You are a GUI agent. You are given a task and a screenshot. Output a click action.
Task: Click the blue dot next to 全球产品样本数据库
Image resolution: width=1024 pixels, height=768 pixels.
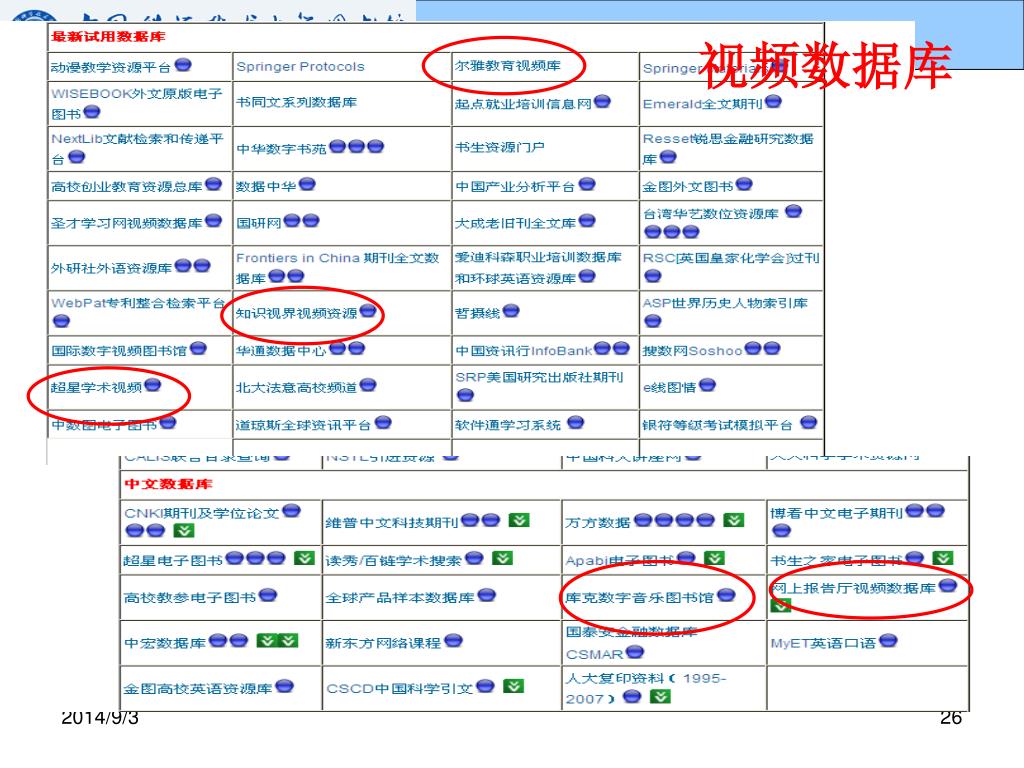click(487, 595)
